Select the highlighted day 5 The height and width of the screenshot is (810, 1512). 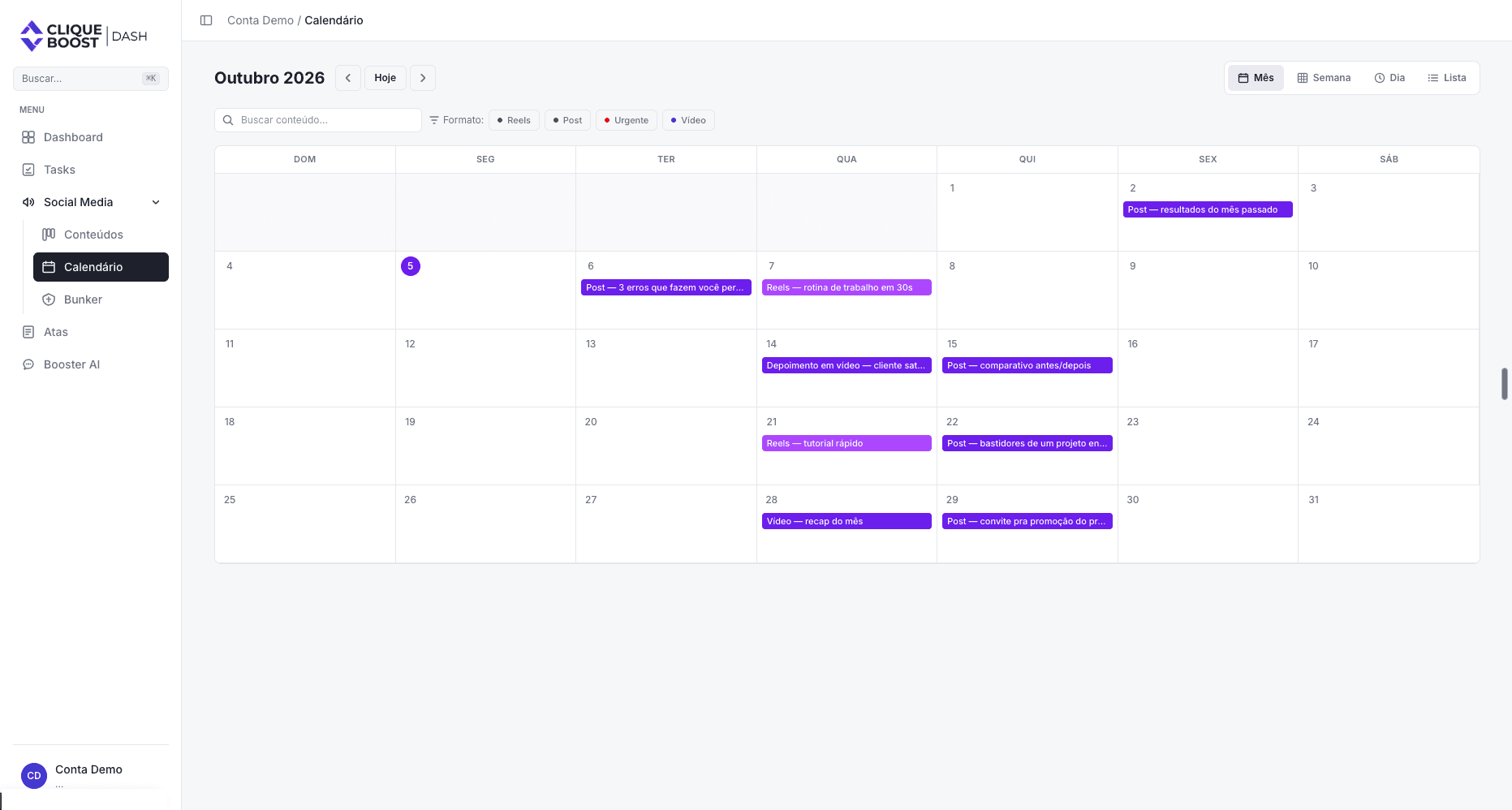pos(411,266)
